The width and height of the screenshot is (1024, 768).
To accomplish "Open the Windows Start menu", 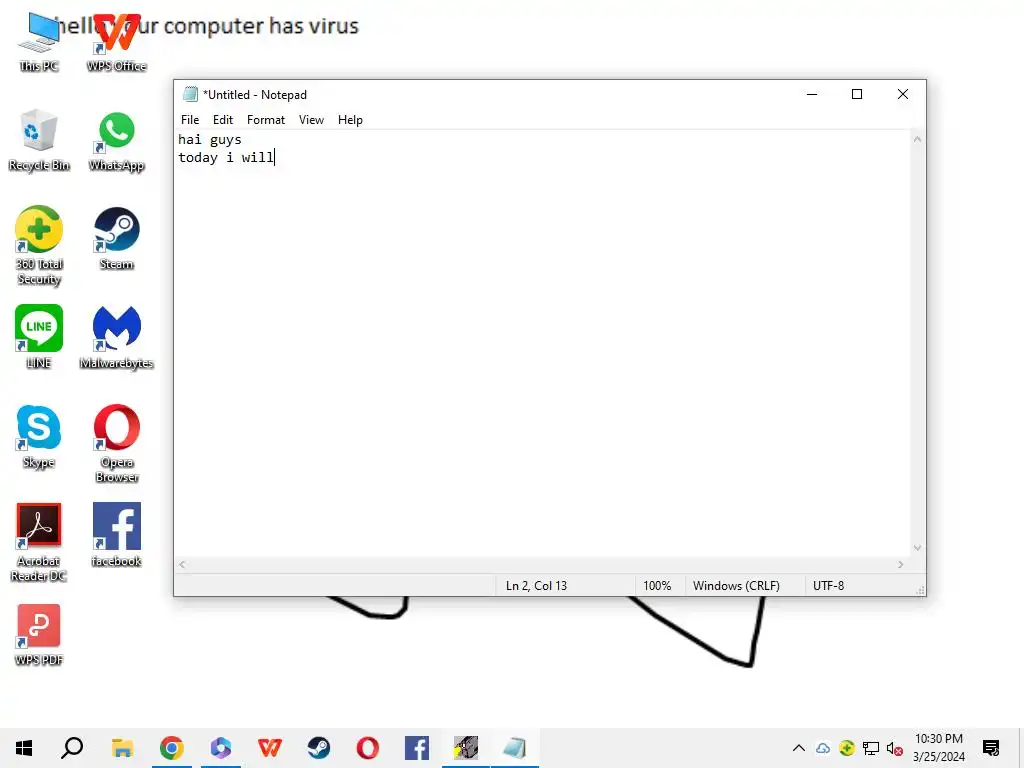I will click(x=24, y=748).
